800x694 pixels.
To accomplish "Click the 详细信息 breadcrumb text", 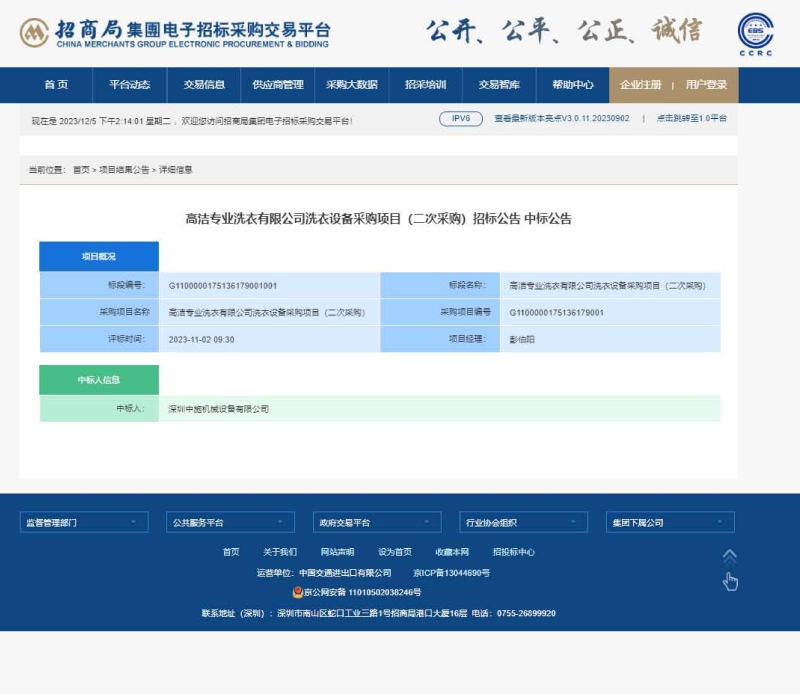I will 176,170.
